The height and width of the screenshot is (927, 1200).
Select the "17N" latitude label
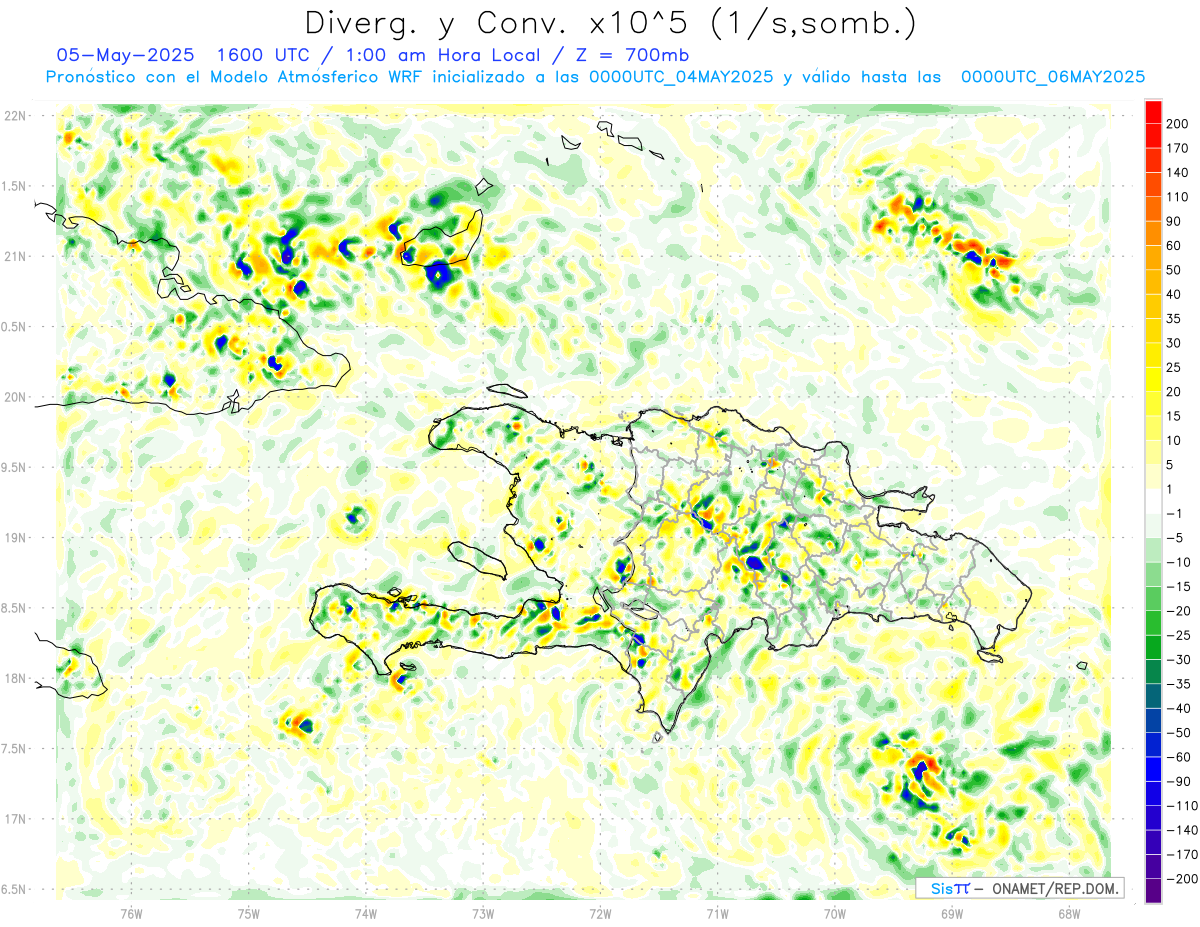pos(15,819)
